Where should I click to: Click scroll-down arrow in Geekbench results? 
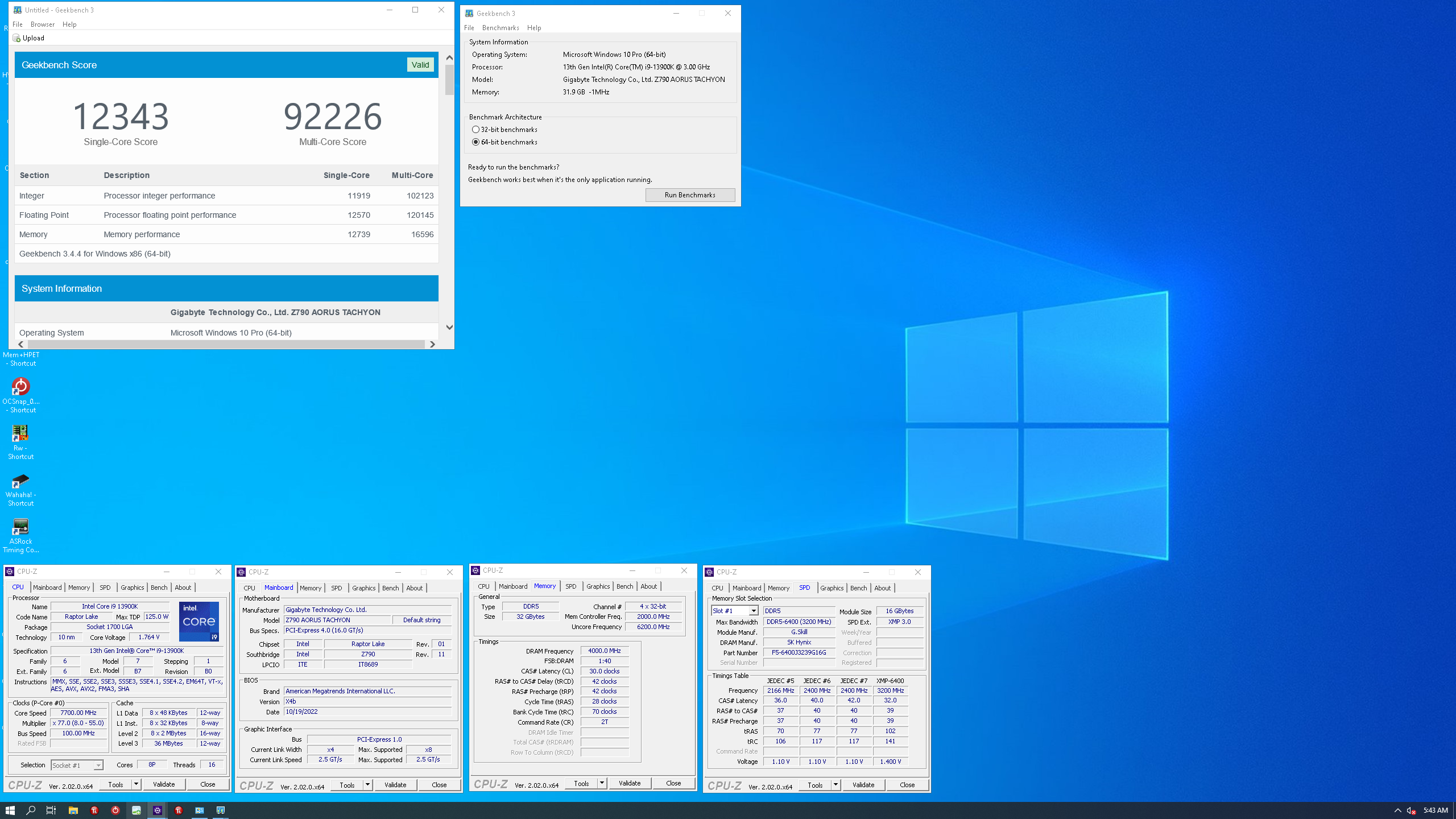coord(449,327)
